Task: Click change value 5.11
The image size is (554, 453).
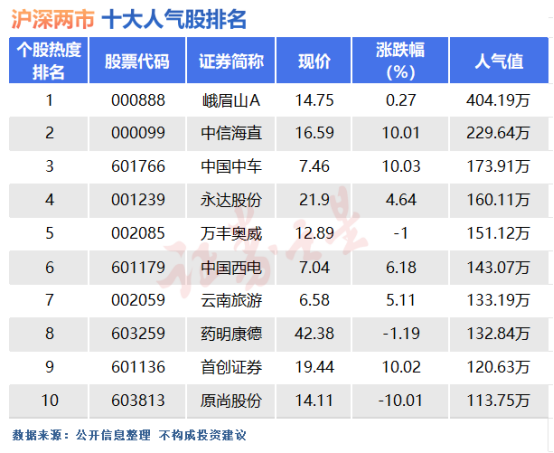Action: (400, 300)
